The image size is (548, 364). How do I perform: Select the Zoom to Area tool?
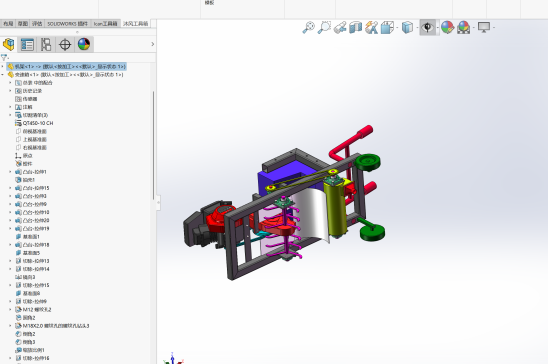click(324, 27)
